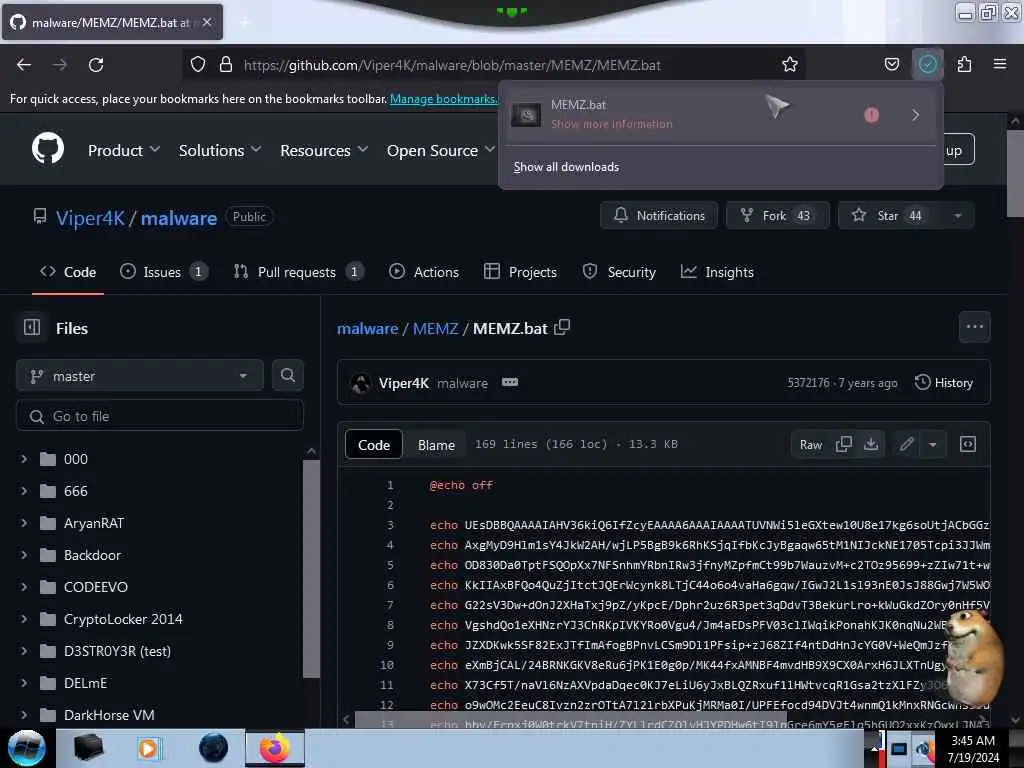Bookmark this page with the star icon

coord(790,64)
